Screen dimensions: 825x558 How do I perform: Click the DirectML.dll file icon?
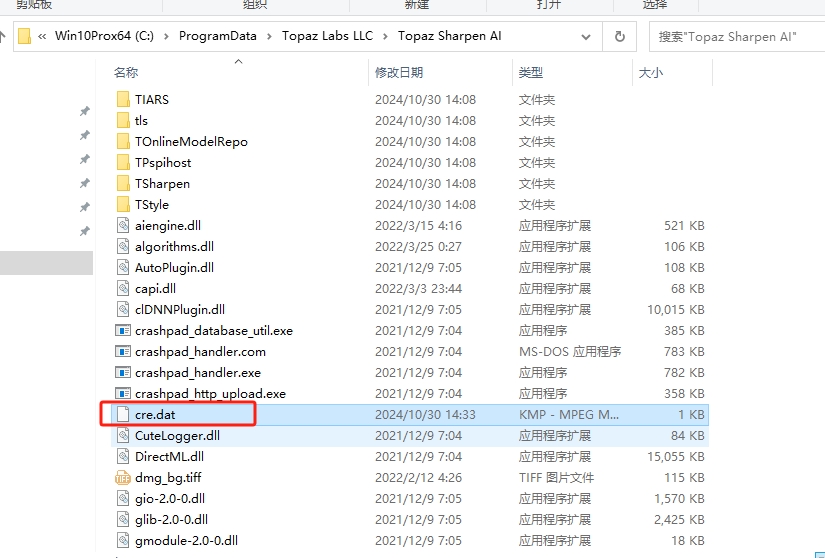123,456
